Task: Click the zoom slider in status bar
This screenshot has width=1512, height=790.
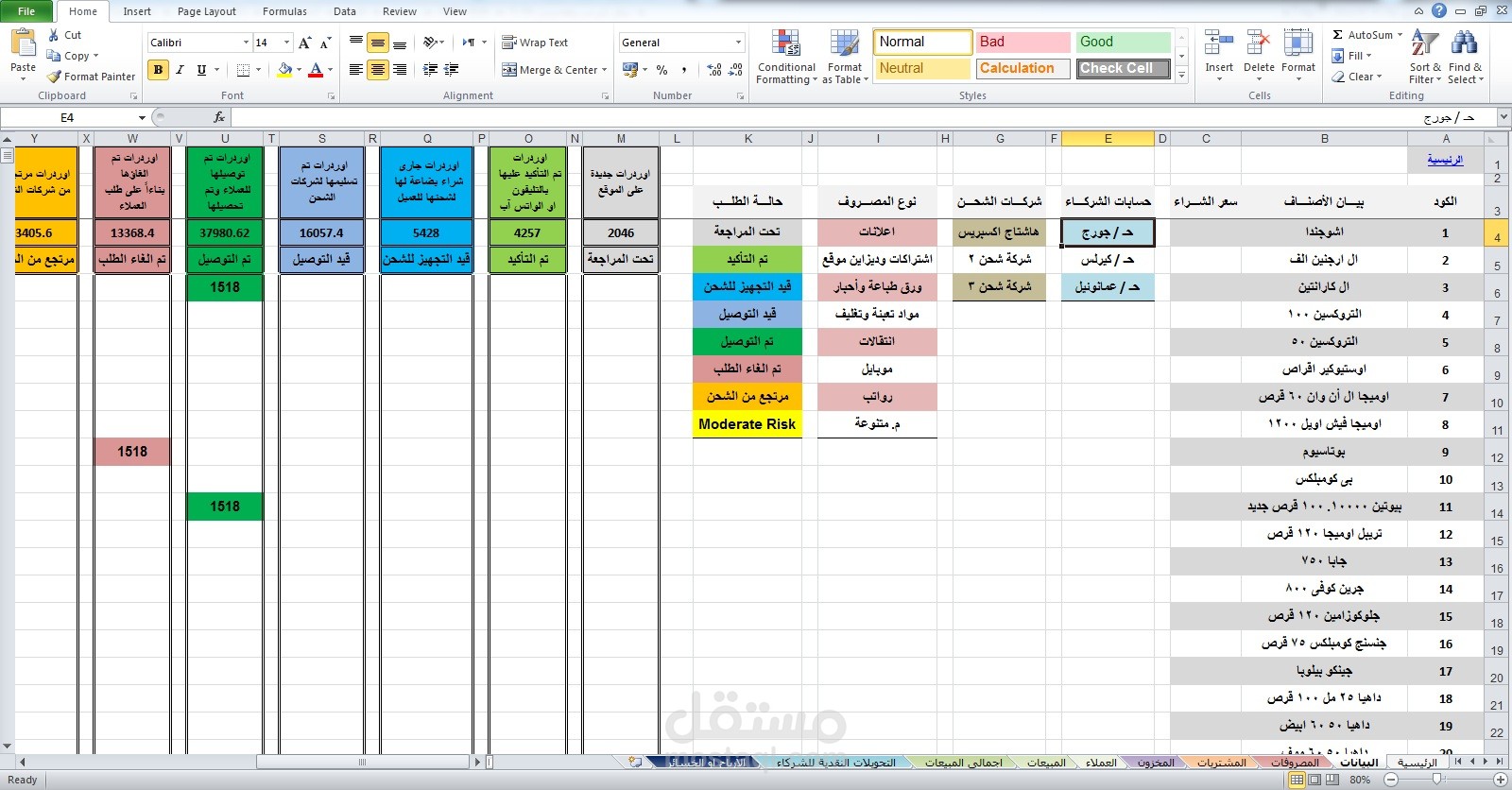Action: 1436,780
